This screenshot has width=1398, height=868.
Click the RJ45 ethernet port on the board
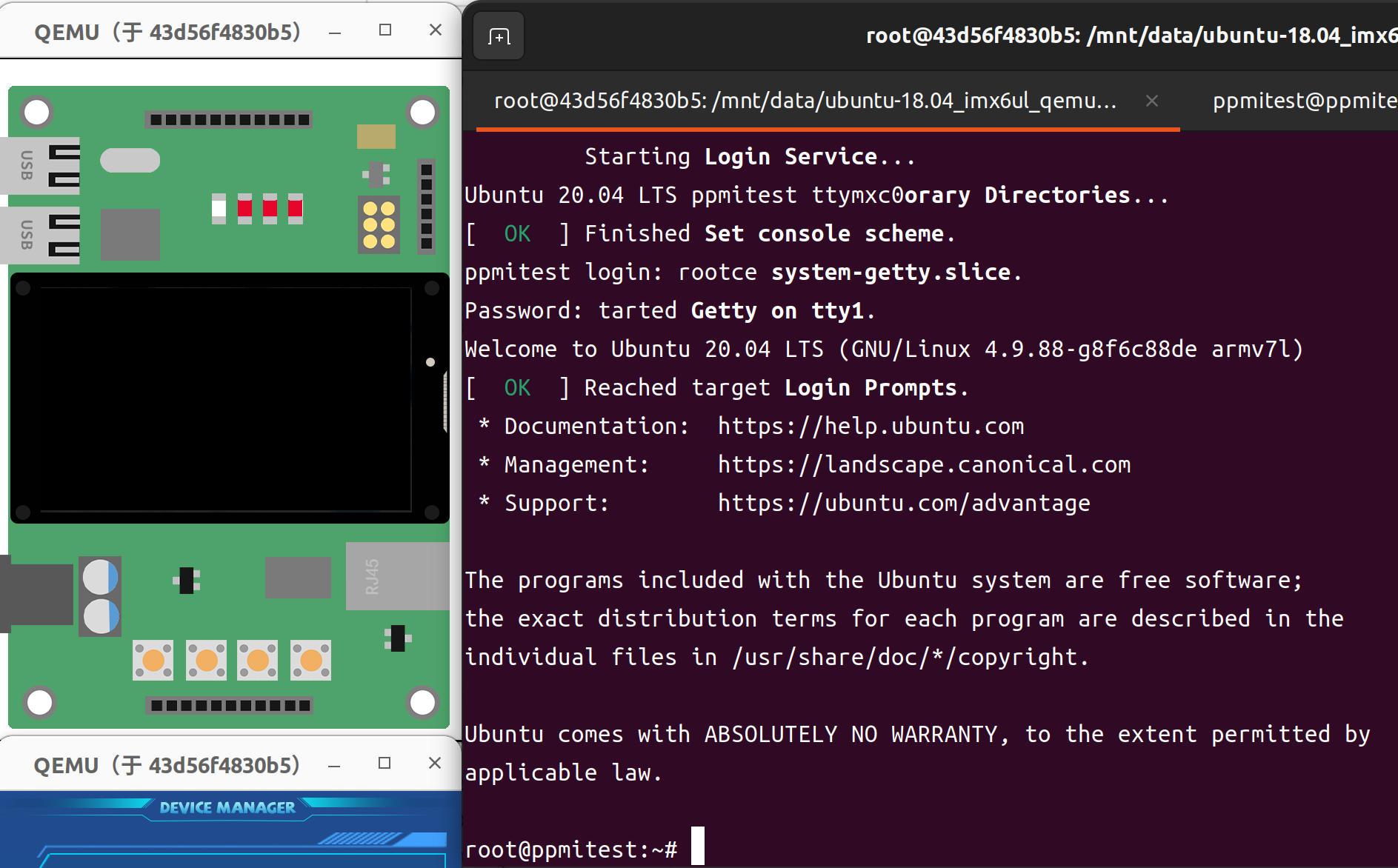(397, 575)
